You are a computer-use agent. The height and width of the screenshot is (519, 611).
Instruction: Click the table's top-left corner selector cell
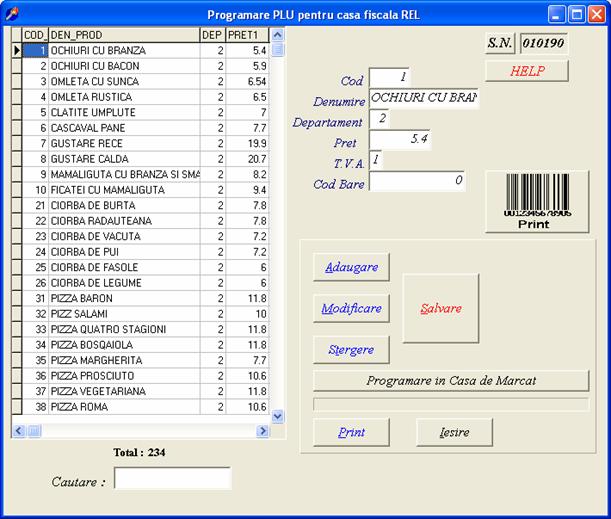coord(16,35)
